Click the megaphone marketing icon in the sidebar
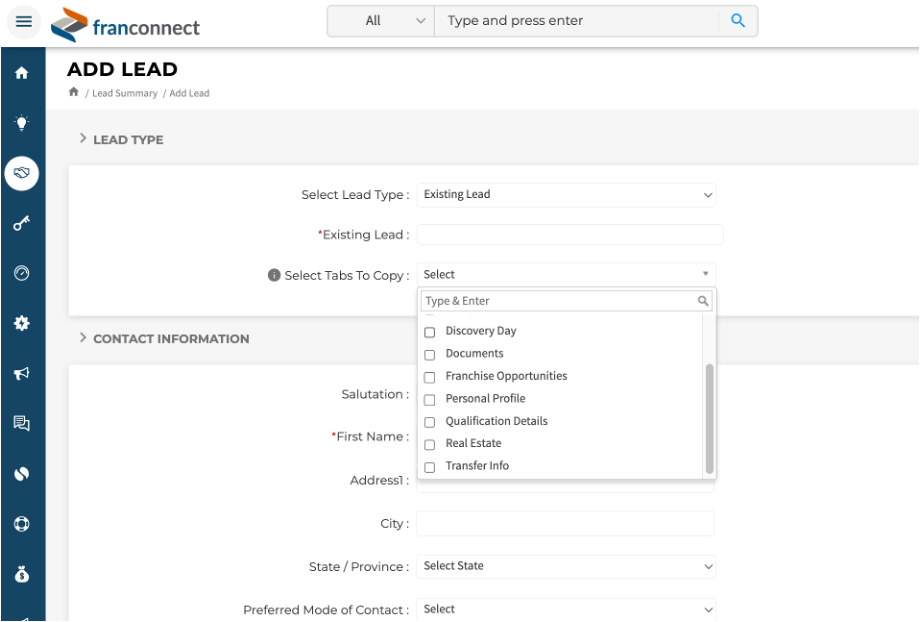The height and width of the screenshot is (622, 920). 22,373
